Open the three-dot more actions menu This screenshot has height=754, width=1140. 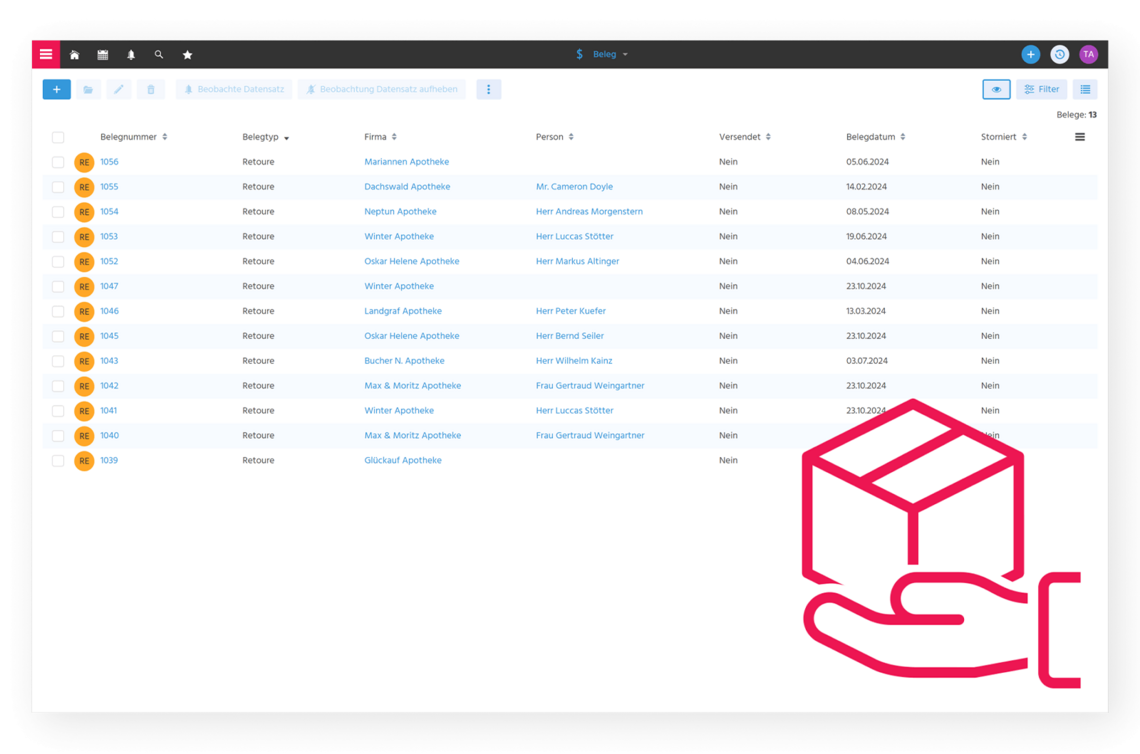click(488, 89)
